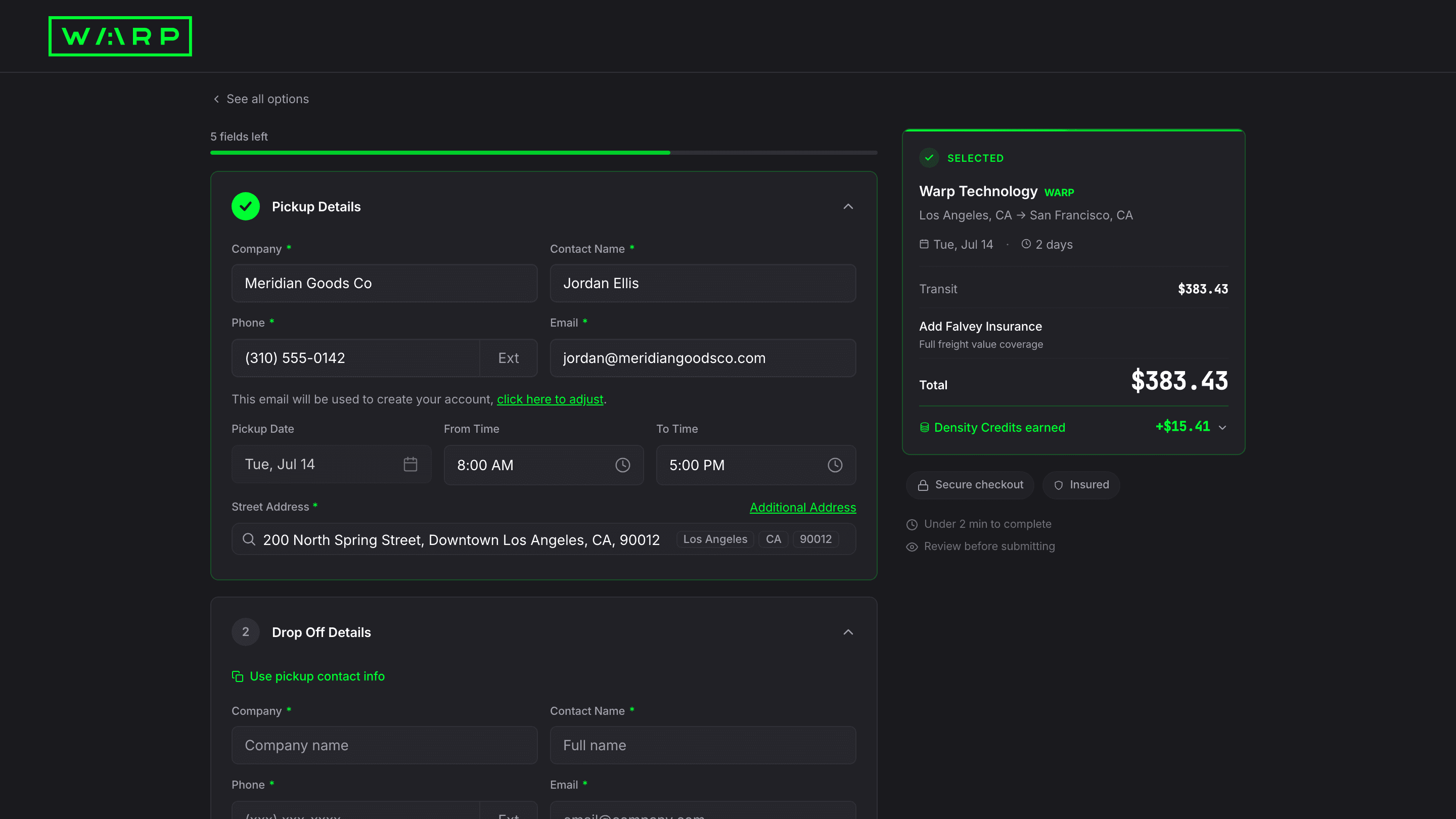Open the Pickup Date Tue, Jul 14 field
The height and width of the screenshot is (819, 1456).
[x=331, y=464]
